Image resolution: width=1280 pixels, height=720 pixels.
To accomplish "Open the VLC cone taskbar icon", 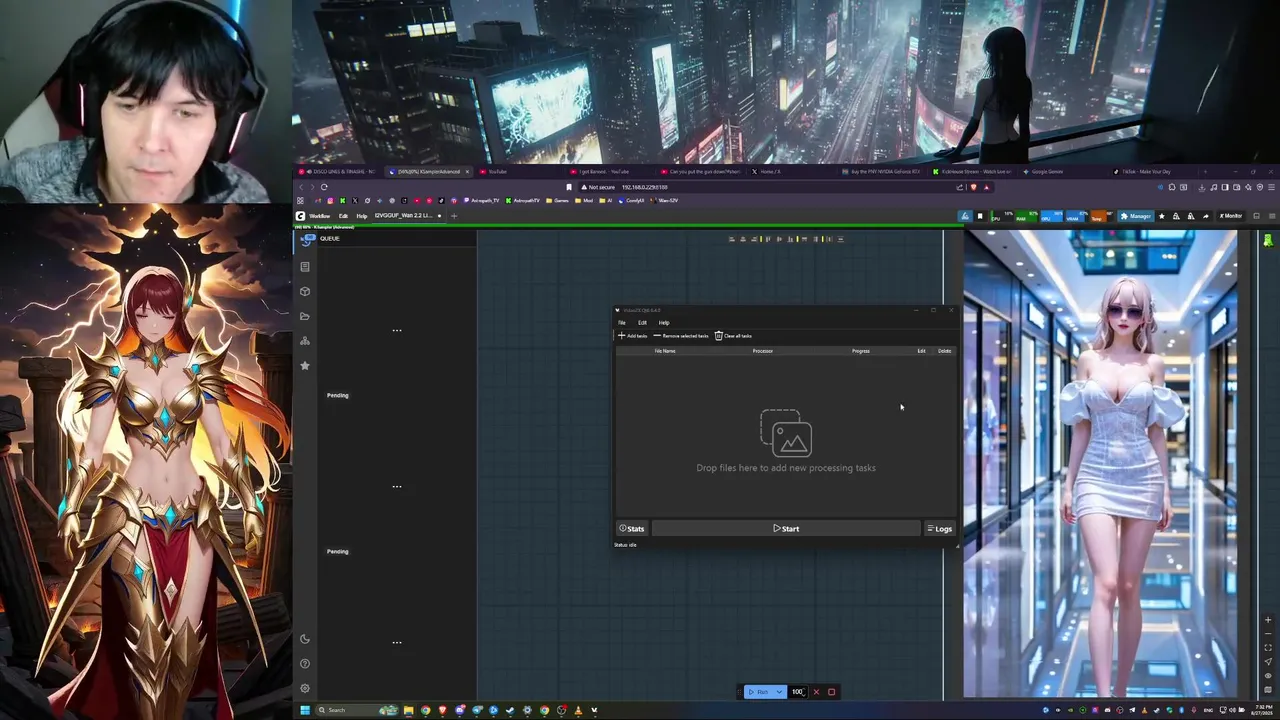I will click(x=578, y=710).
